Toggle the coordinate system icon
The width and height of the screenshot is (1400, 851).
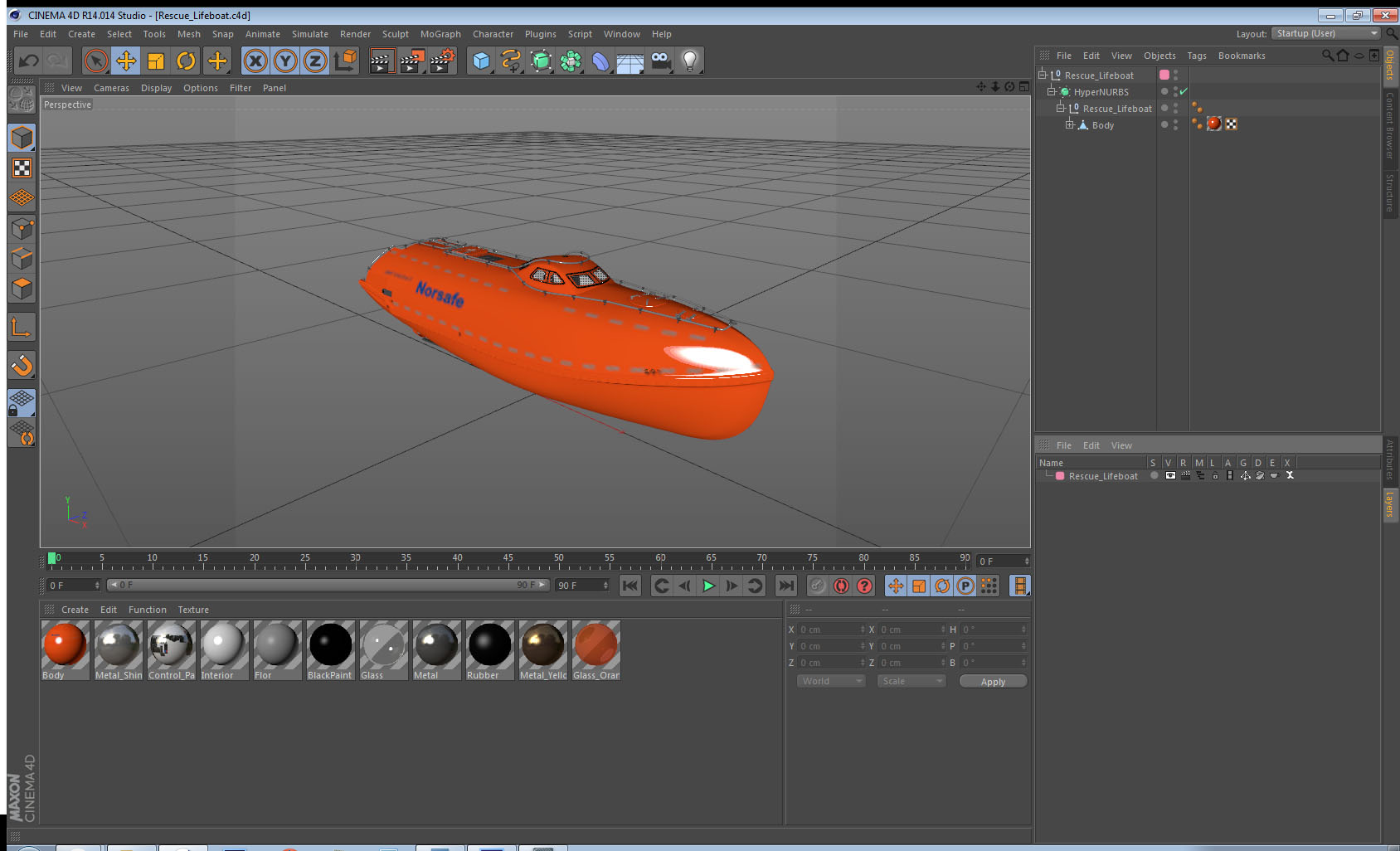tap(345, 61)
